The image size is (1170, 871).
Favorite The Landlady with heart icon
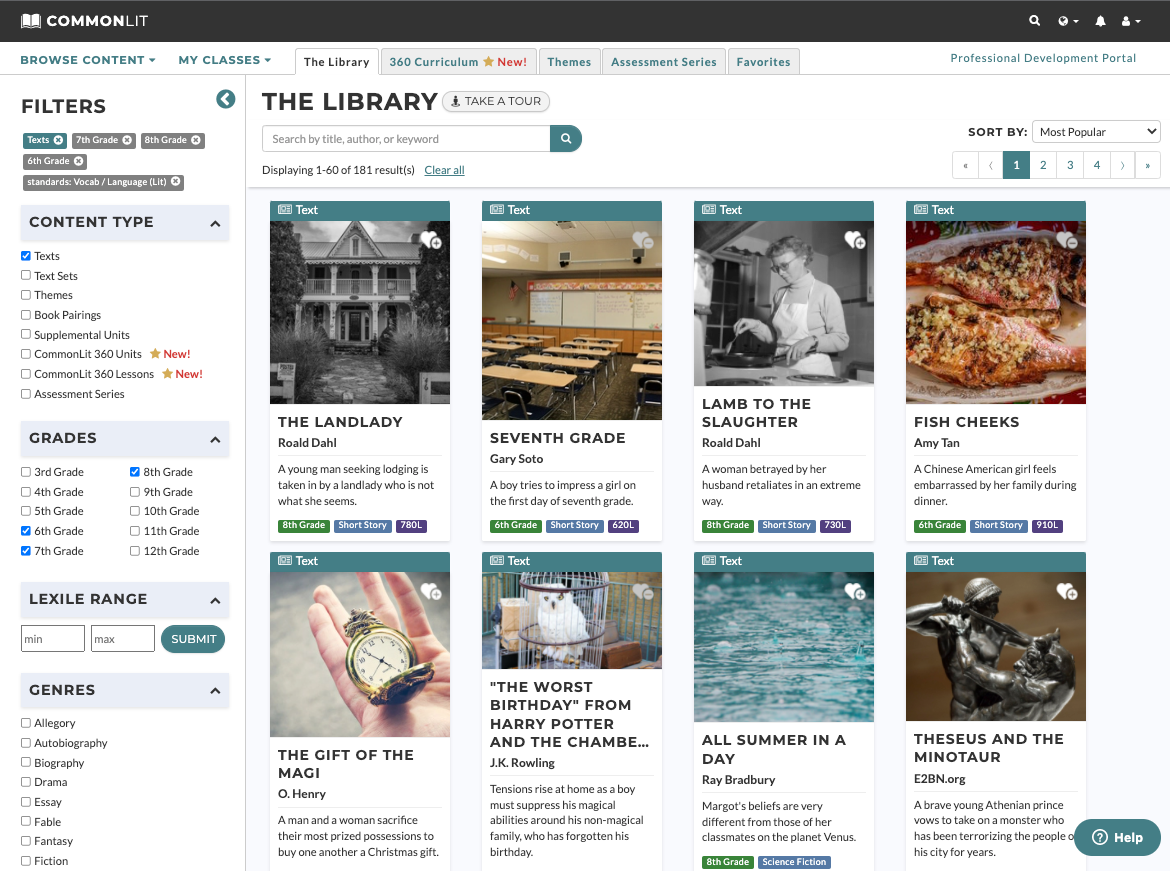431,240
